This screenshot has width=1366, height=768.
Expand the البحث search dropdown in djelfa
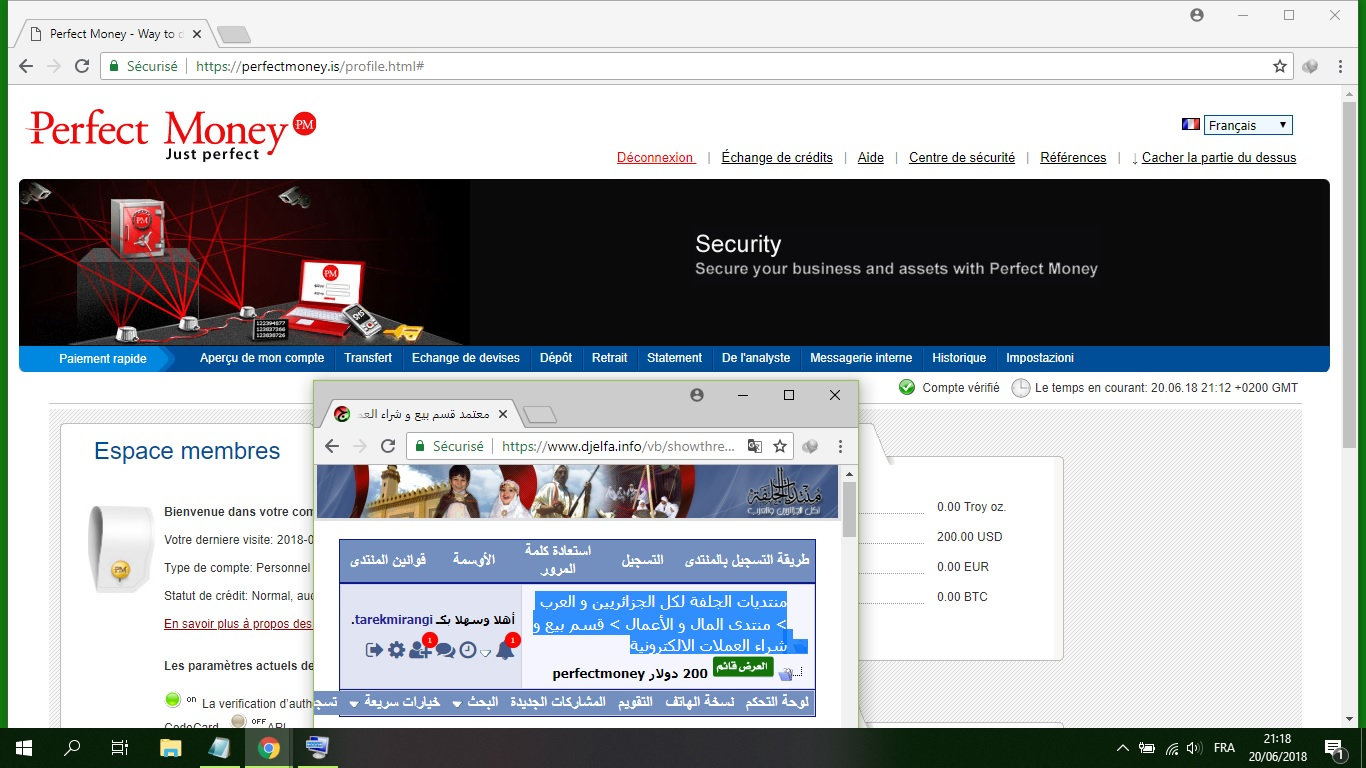475,703
